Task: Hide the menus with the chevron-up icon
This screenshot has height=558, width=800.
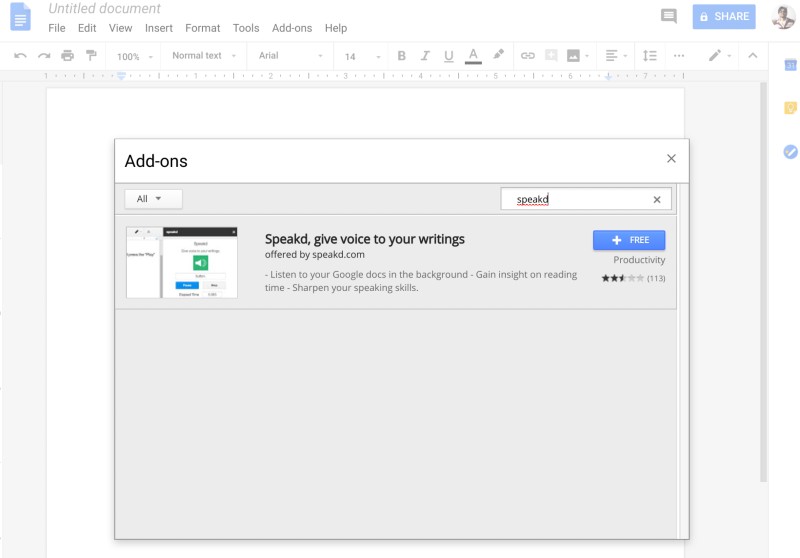Action: tap(753, 56)
